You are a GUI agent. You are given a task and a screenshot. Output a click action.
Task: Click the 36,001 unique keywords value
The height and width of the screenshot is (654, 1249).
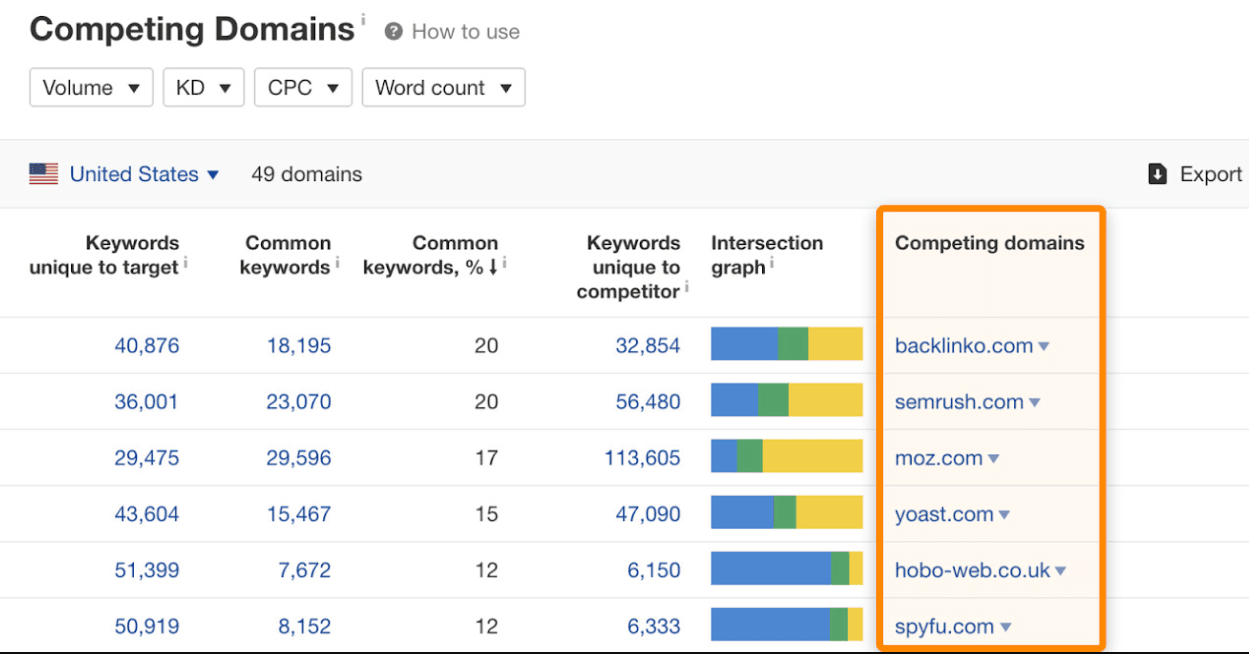146,402
